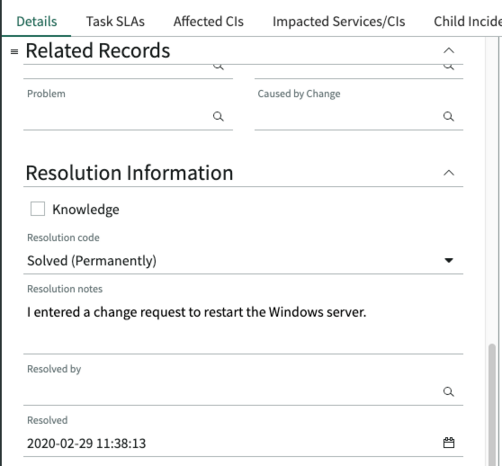This screenshot has height=466, width=502.
Task: Click the Knowledge label text
Action: [x=86, y=210]
